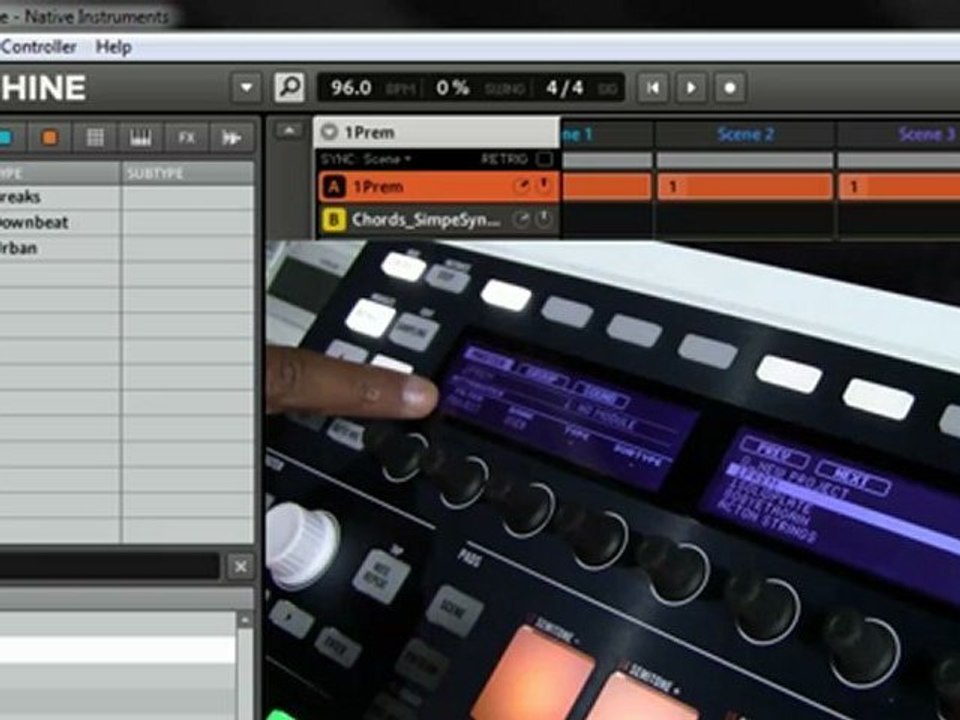Clear the search field with the X button

(x=241, y=567)
